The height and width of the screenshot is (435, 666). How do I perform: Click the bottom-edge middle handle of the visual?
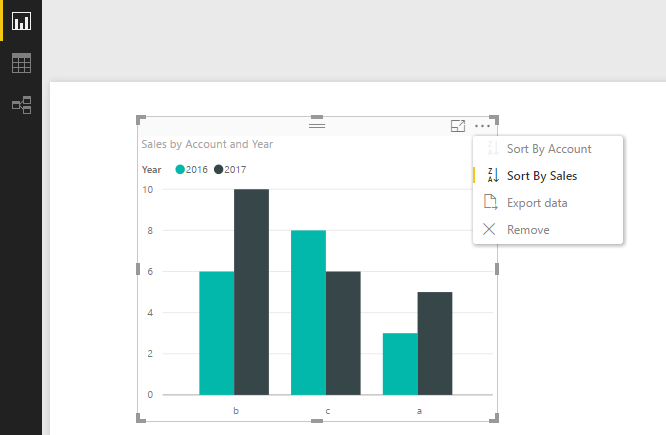[x=317, y=421]
